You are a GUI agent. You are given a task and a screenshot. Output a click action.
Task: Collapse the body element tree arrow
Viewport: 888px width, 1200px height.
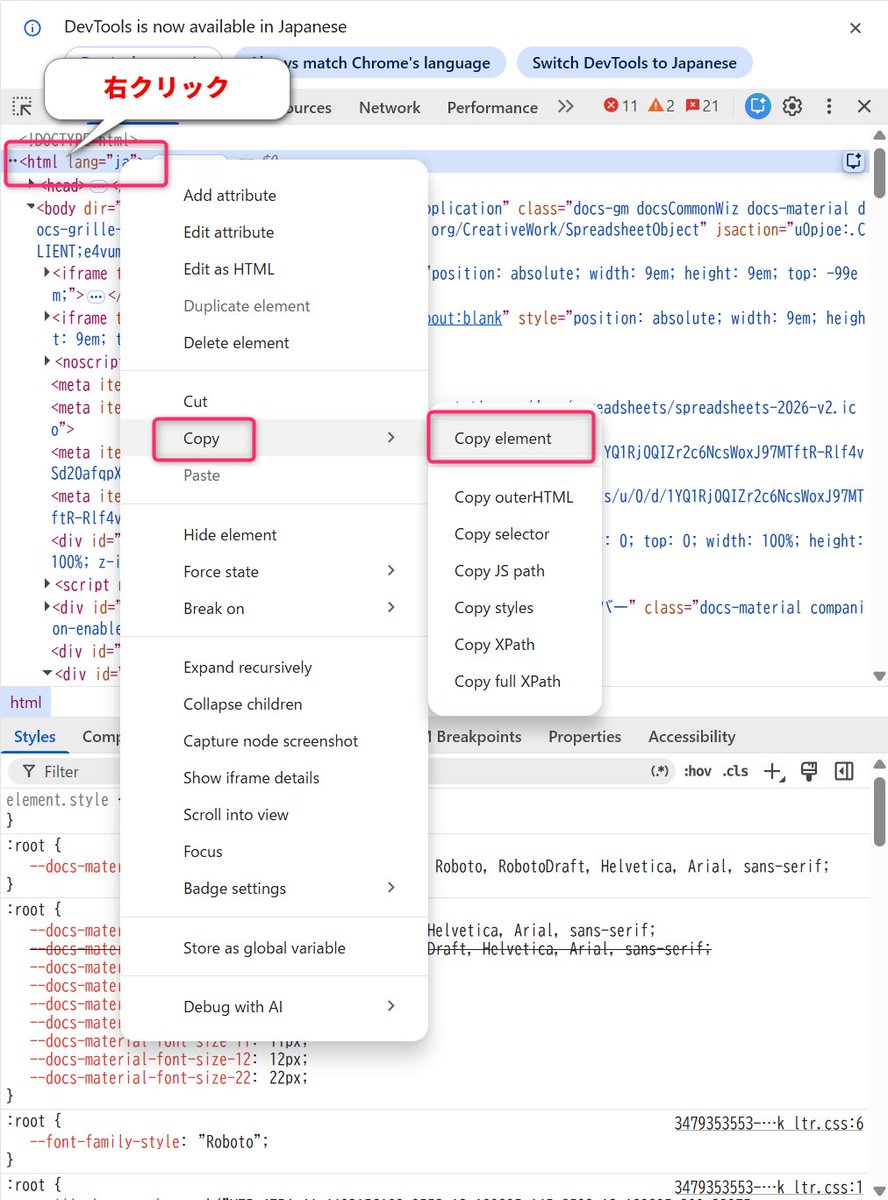(x=30, y=208)
